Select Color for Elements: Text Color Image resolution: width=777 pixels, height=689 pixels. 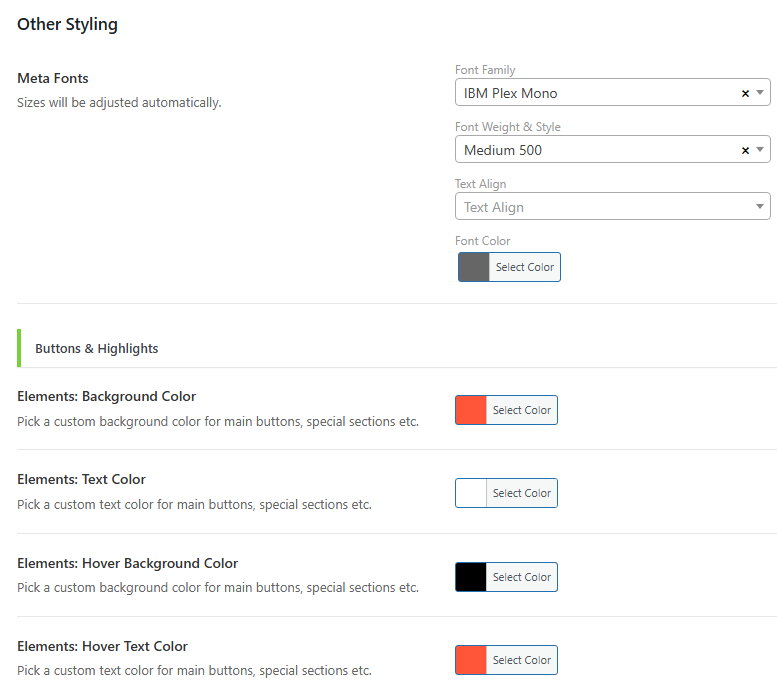pos(521,493)
